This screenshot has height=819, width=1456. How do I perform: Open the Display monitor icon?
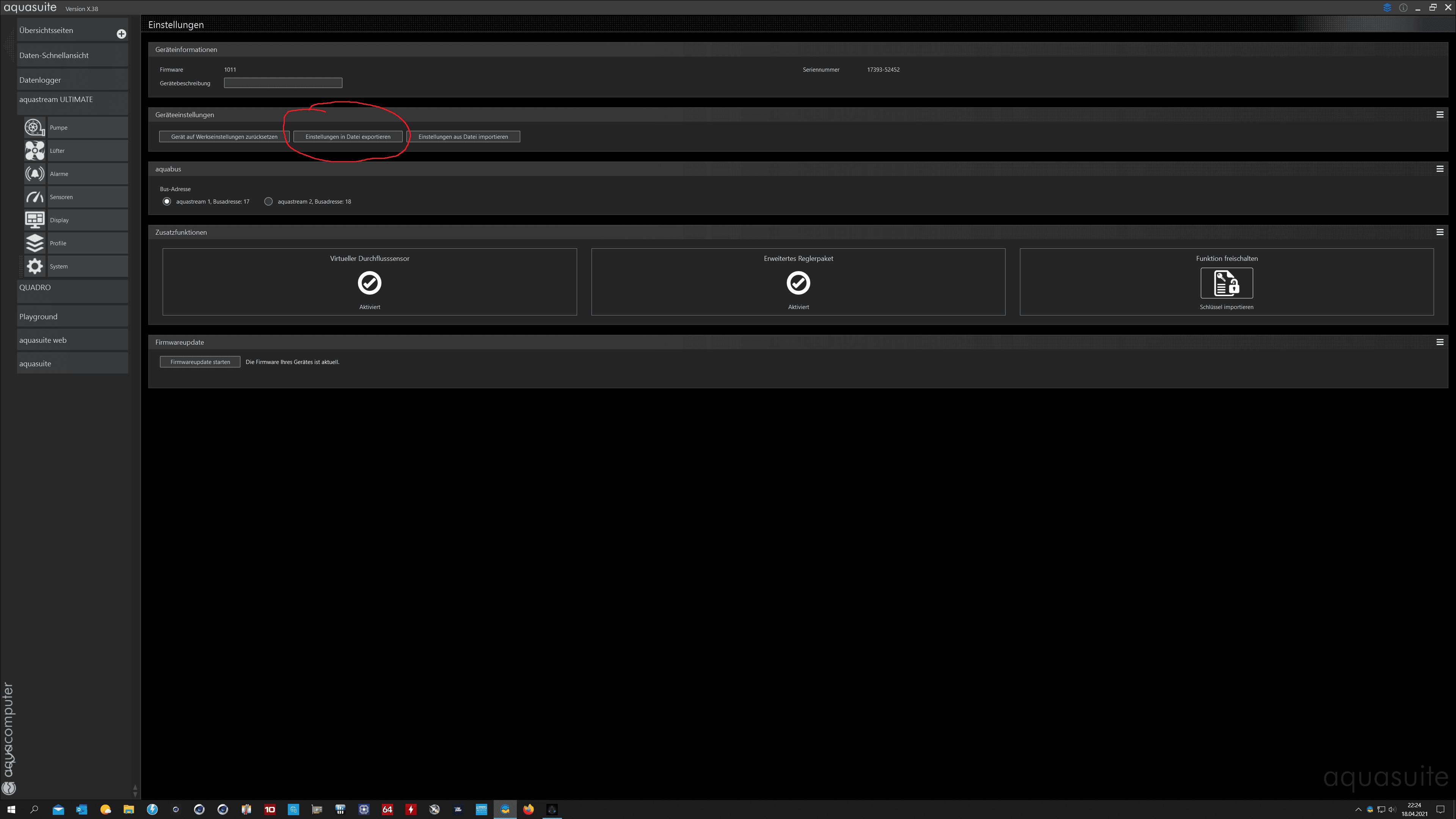click(x=35, y=220)
